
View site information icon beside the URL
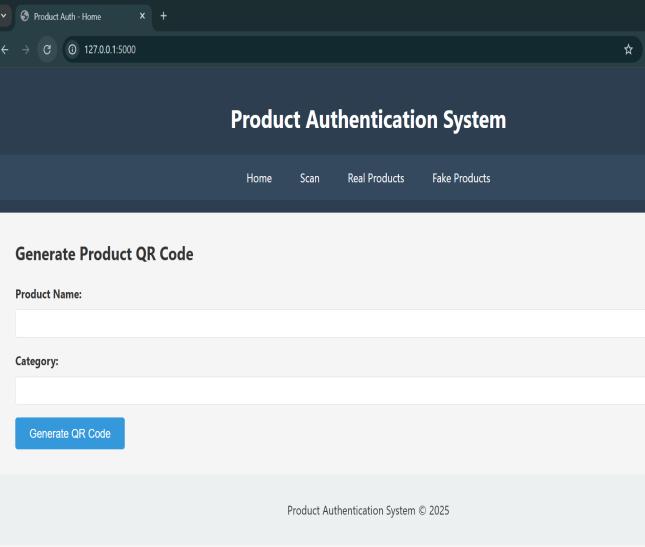tap(72, 50)
